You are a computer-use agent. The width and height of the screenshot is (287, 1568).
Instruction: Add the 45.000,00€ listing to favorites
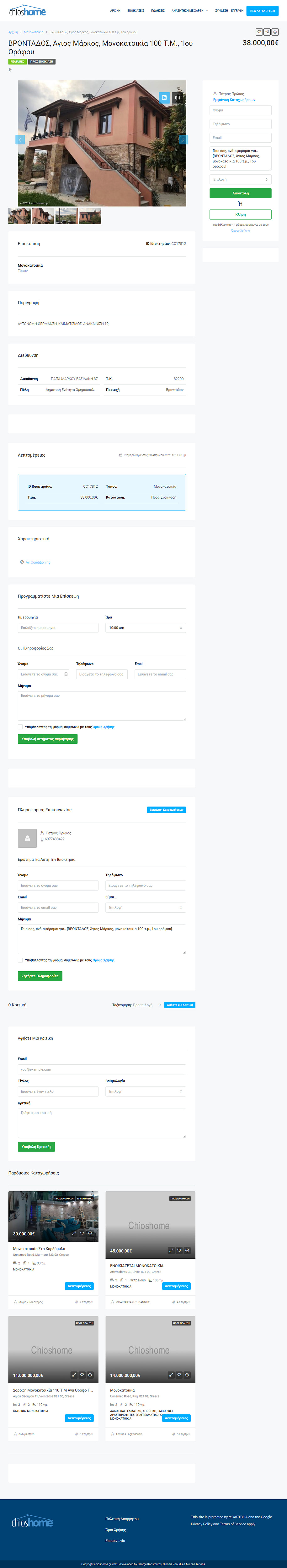(179, 1250)
